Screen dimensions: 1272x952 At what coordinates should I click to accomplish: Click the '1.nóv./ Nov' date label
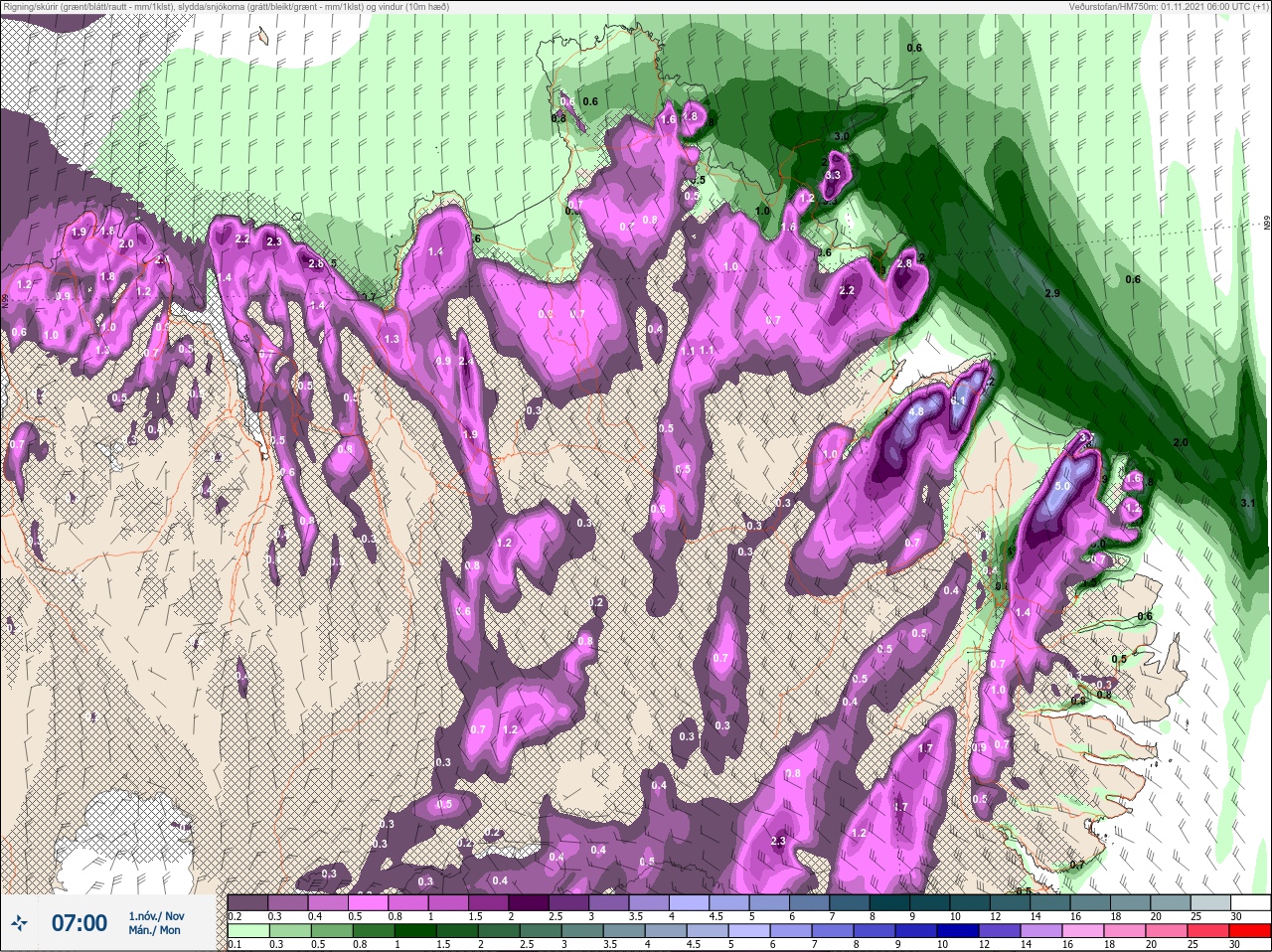point(156,916)
